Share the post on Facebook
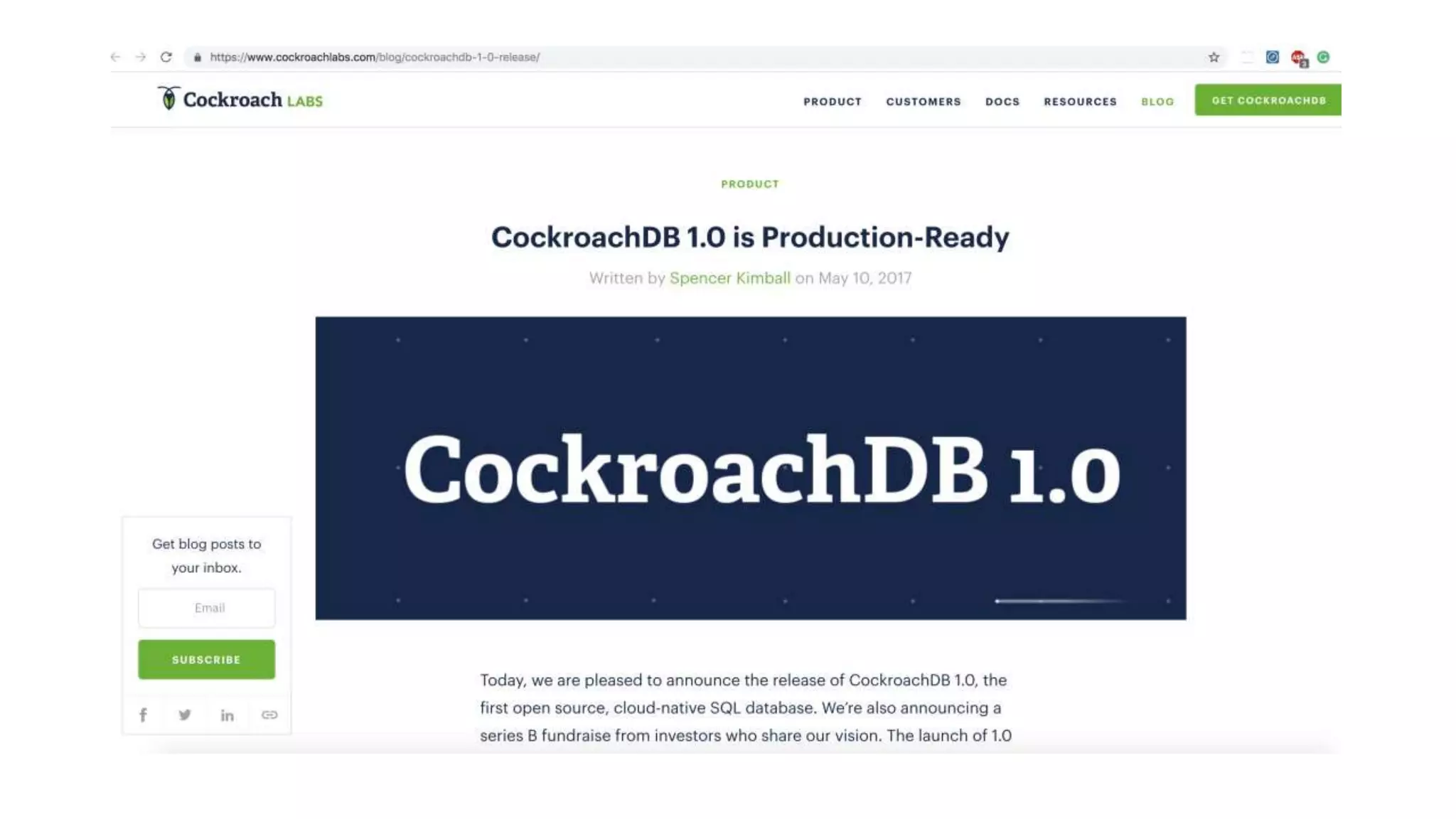 tap(143, 715)
